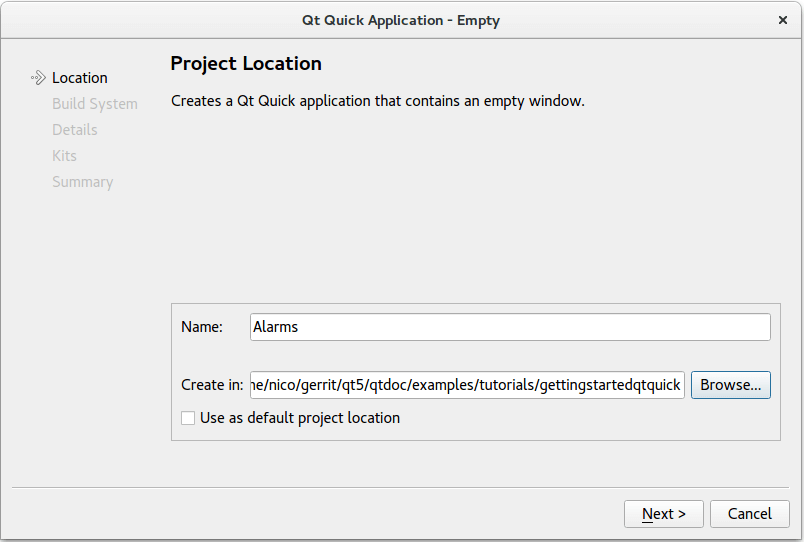The height and width of the screenshot is (542, 804).
Task: Click the arrow icon beside Location
Action: [x=39, y=78]
